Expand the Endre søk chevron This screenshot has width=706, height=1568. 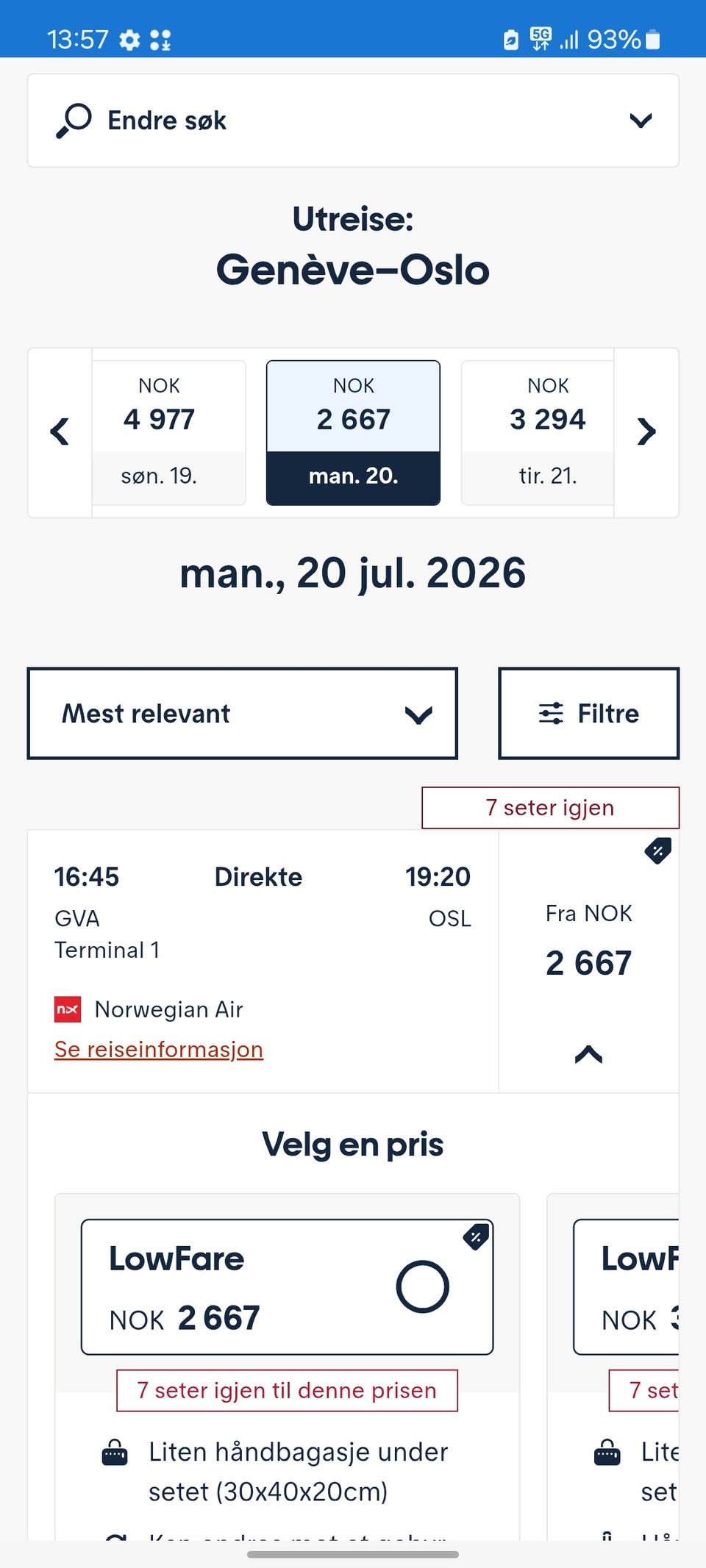(641, 121)
